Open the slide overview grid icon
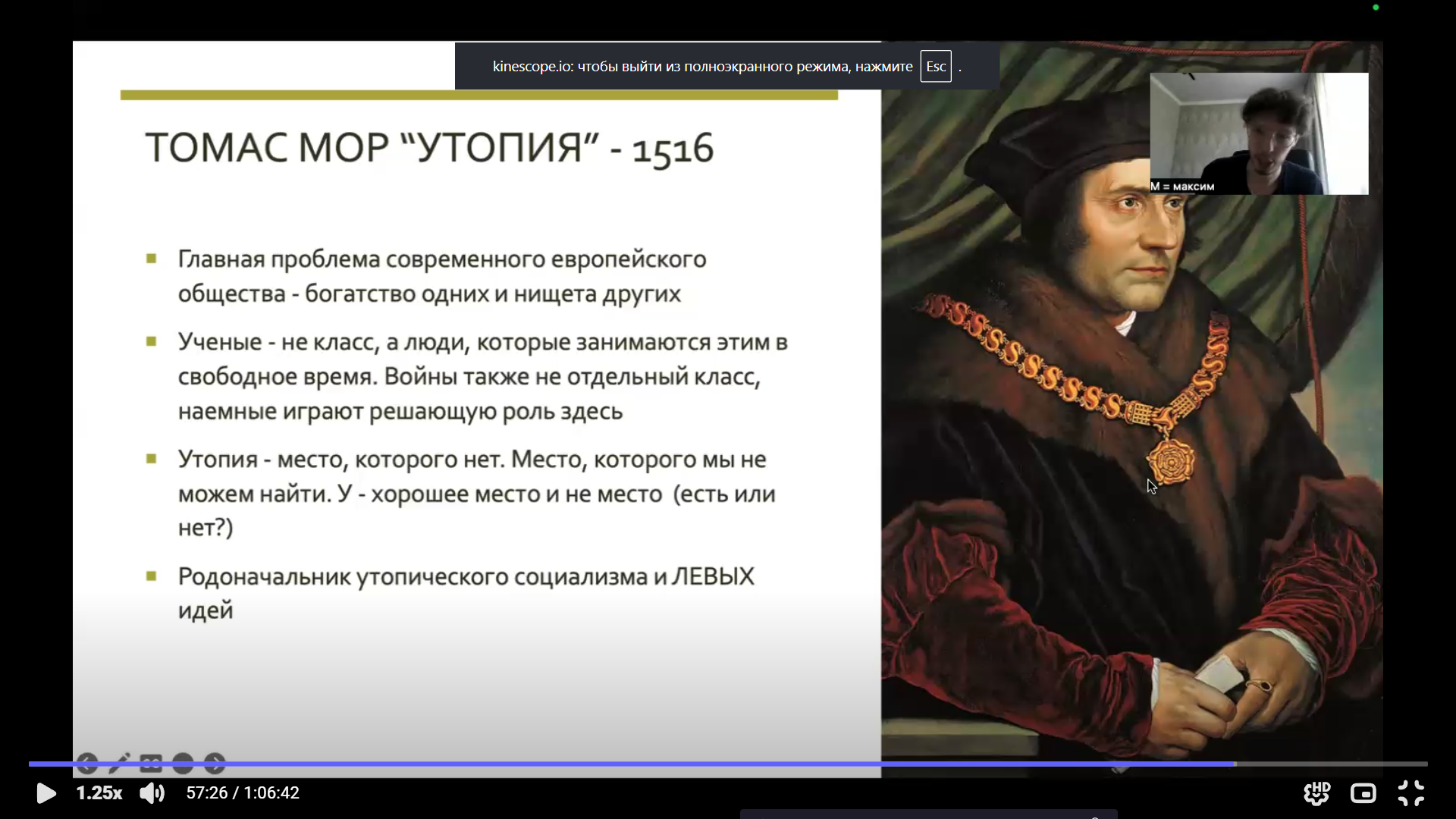The width and height of the screenshot is (1456, 819). pyautogui.click(x=151, y=763)
